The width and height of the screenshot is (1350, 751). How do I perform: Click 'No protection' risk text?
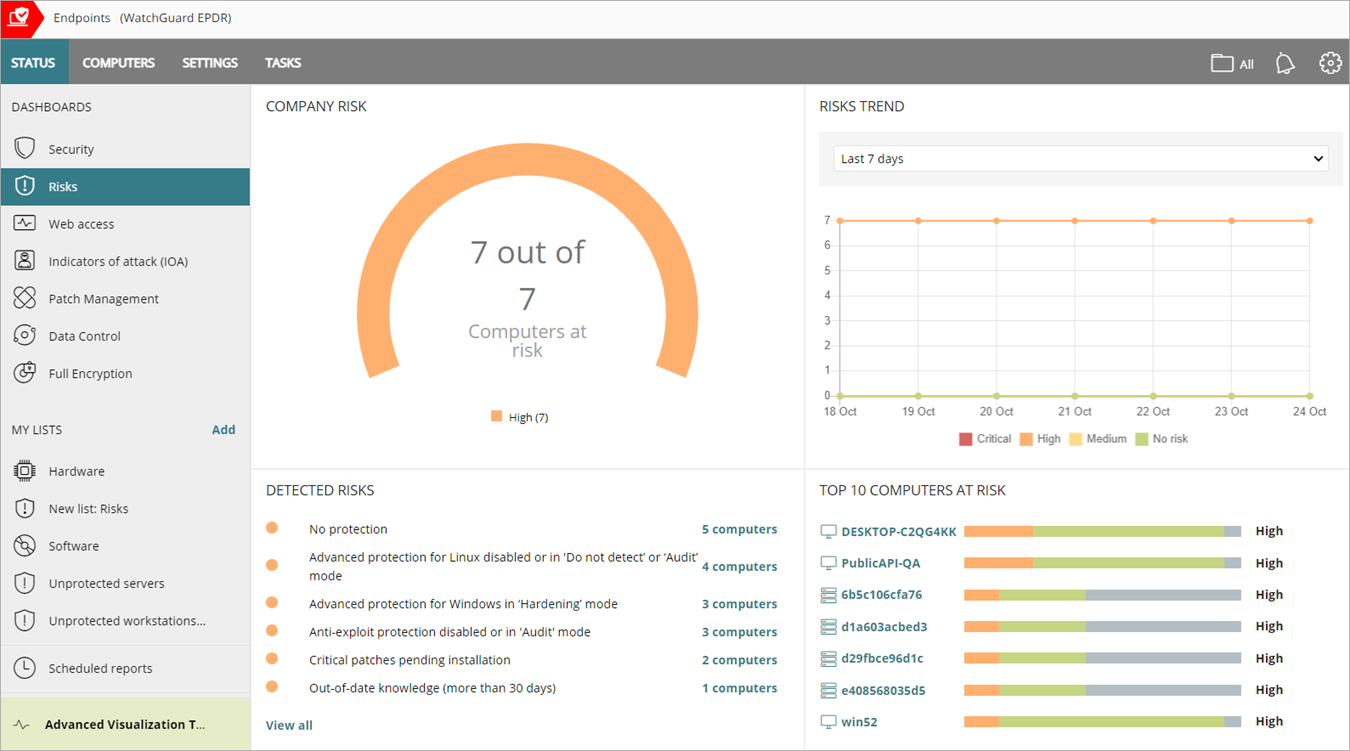click(348, 529)
